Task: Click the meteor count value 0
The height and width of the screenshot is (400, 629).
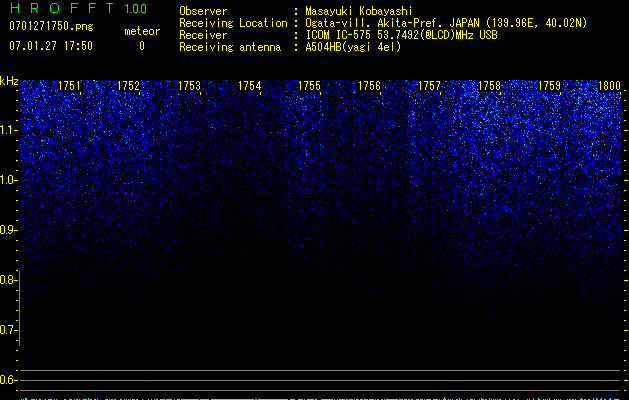Action: [x=142, y=46]
